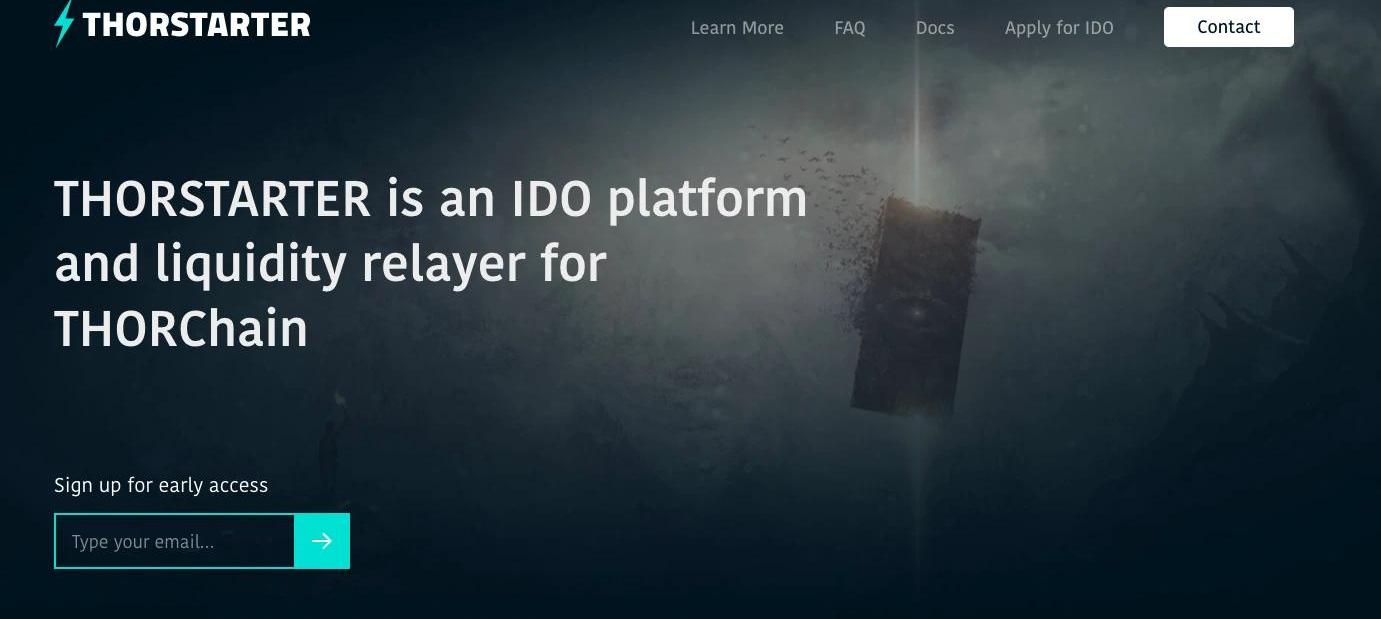Submit email with the teal arrow button
Image resolution: width=1381 pixels, height=619 pixels.
coord(322,541)
